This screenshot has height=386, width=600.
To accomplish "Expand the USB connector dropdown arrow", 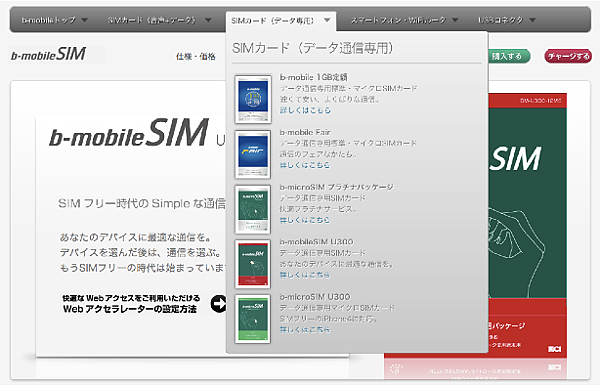I will pos(532,20).
